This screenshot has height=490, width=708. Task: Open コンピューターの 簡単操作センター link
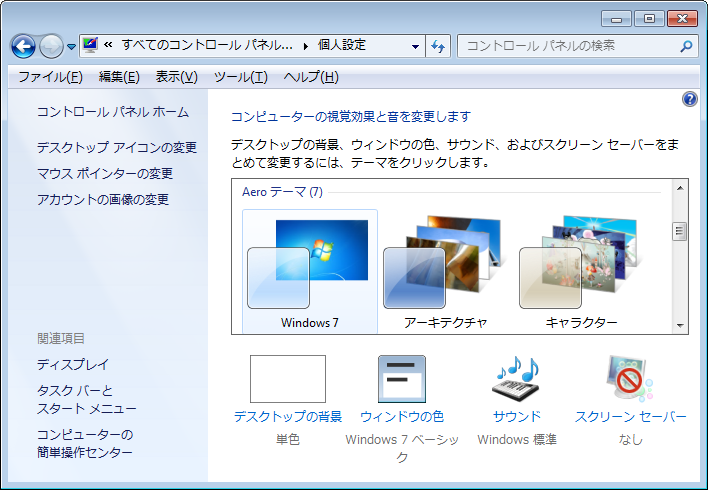coord(85,443)
